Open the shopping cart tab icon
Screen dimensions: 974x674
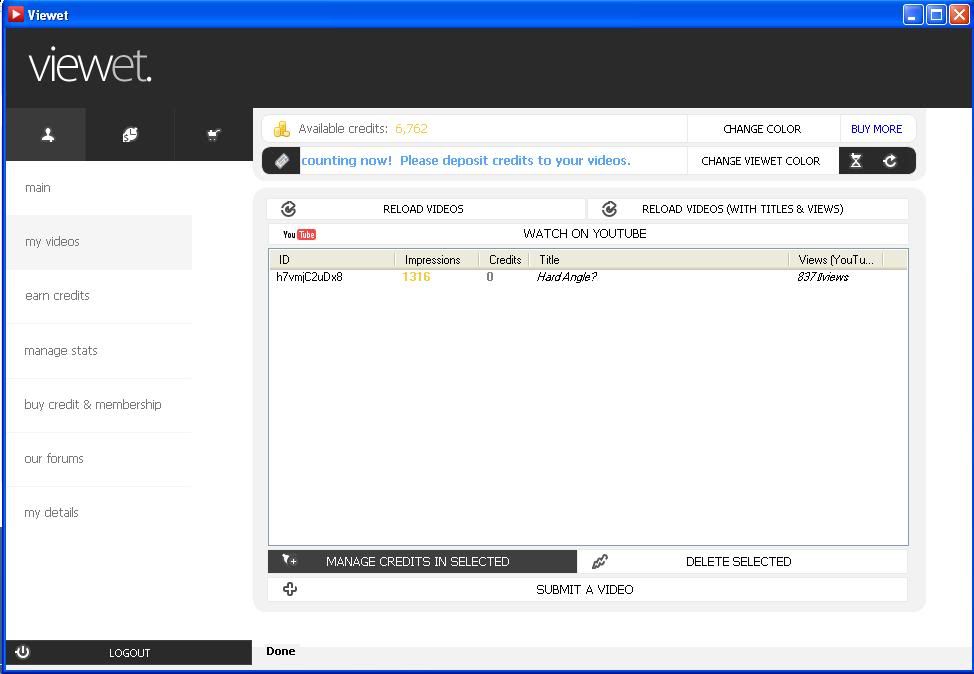tap(214, 135)
